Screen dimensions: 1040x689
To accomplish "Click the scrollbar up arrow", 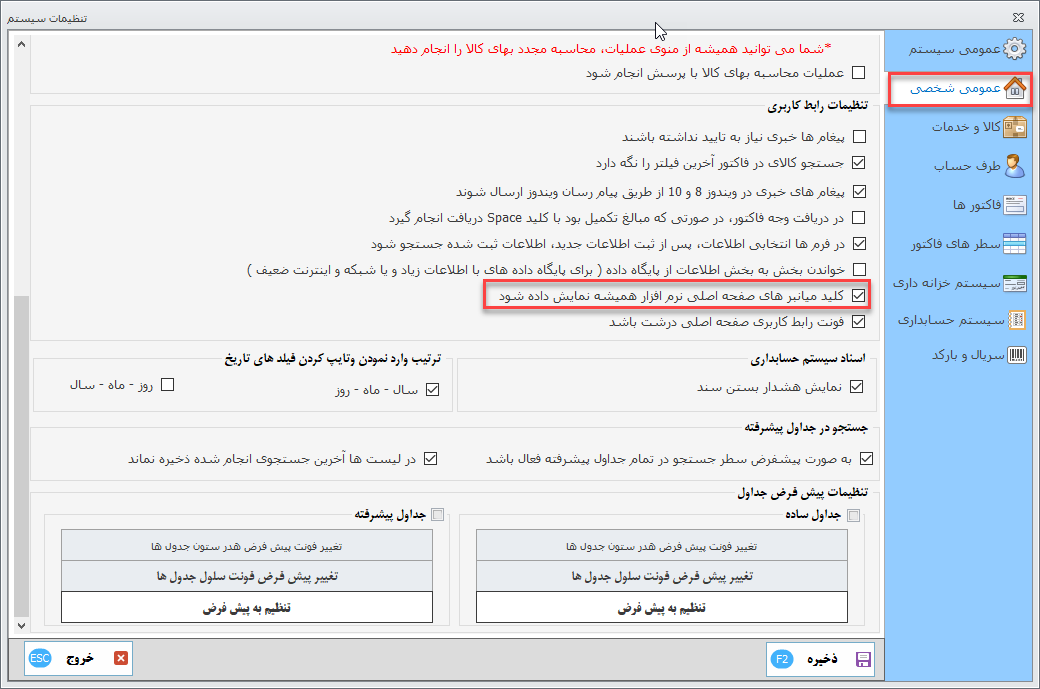I will click(21, 44).
